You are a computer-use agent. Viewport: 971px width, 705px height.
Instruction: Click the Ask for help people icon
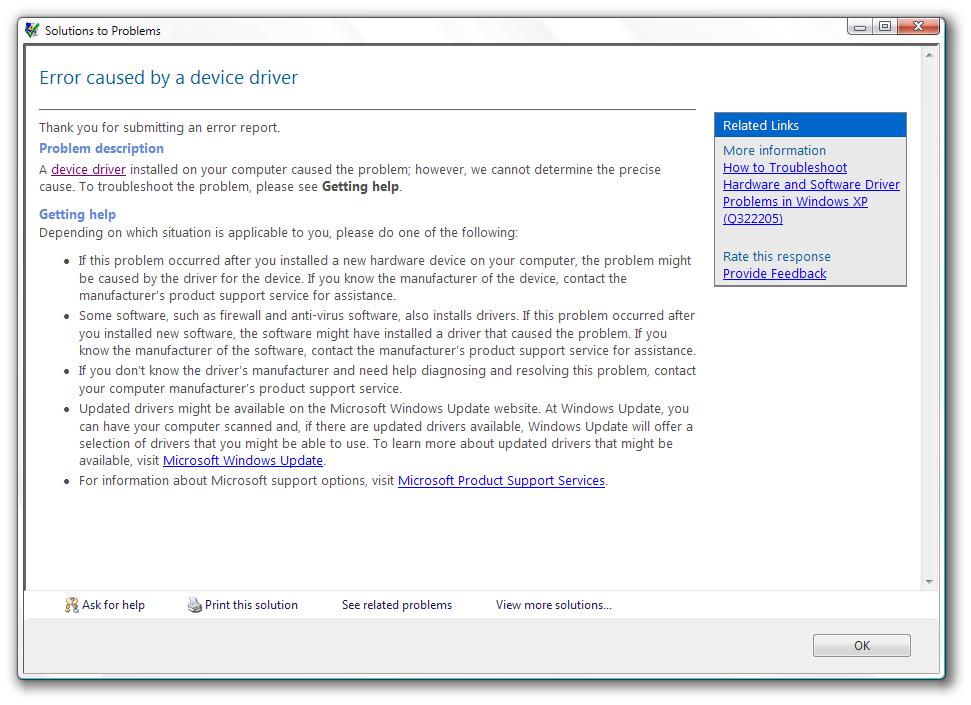click(72, 605)
